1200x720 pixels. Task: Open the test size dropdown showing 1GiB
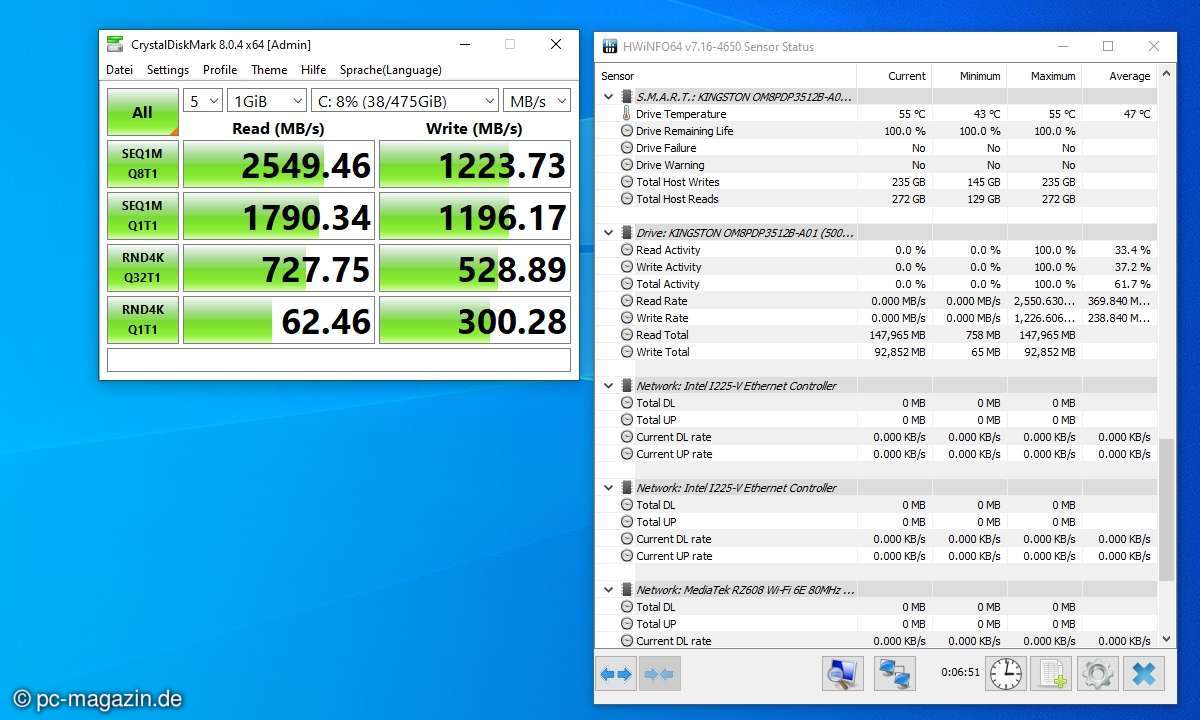(267, 101)
